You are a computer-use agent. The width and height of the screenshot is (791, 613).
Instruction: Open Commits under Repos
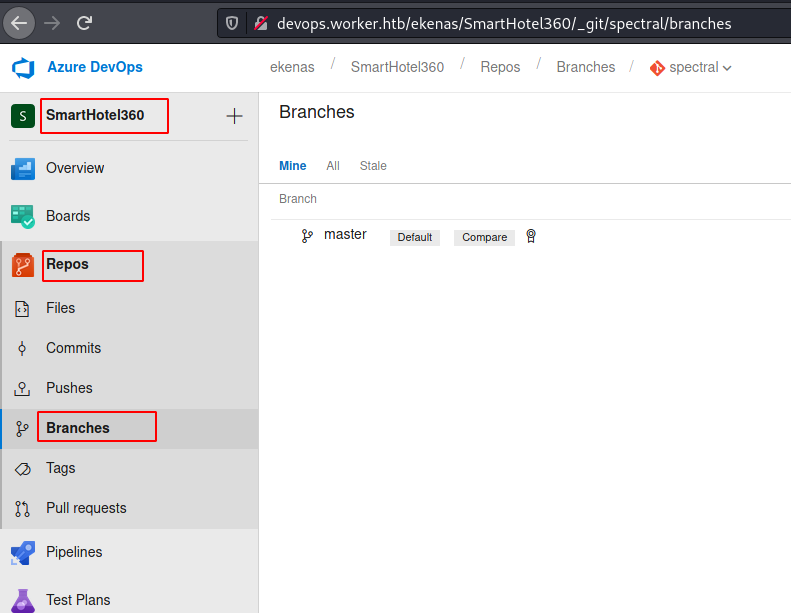[x=74, y=348]
